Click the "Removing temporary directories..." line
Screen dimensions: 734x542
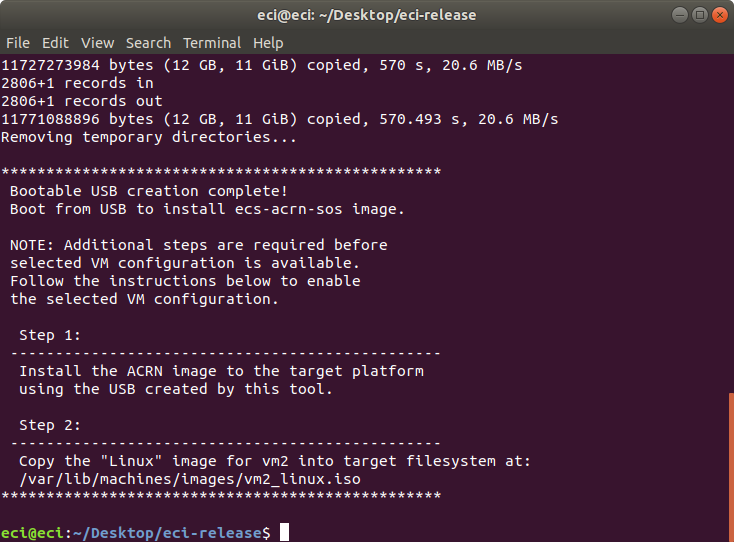click(149, 137)
